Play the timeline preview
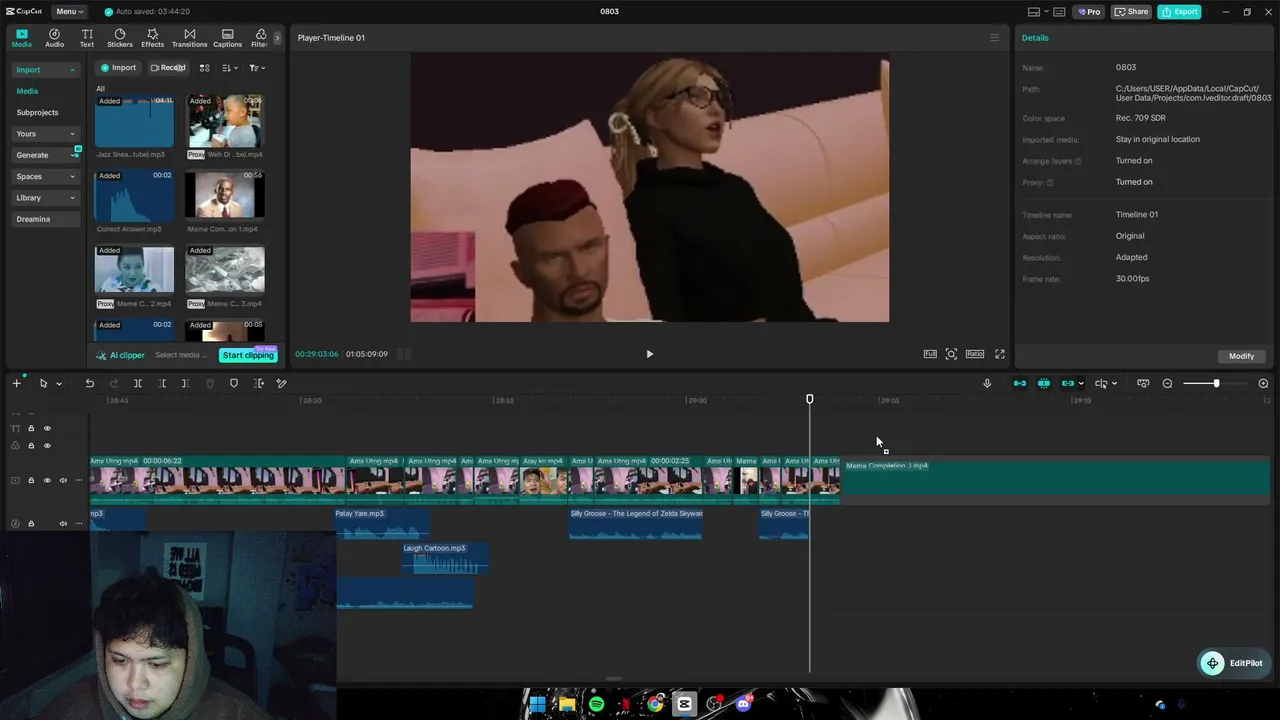The image size is (1280, 720). point(649,354)
